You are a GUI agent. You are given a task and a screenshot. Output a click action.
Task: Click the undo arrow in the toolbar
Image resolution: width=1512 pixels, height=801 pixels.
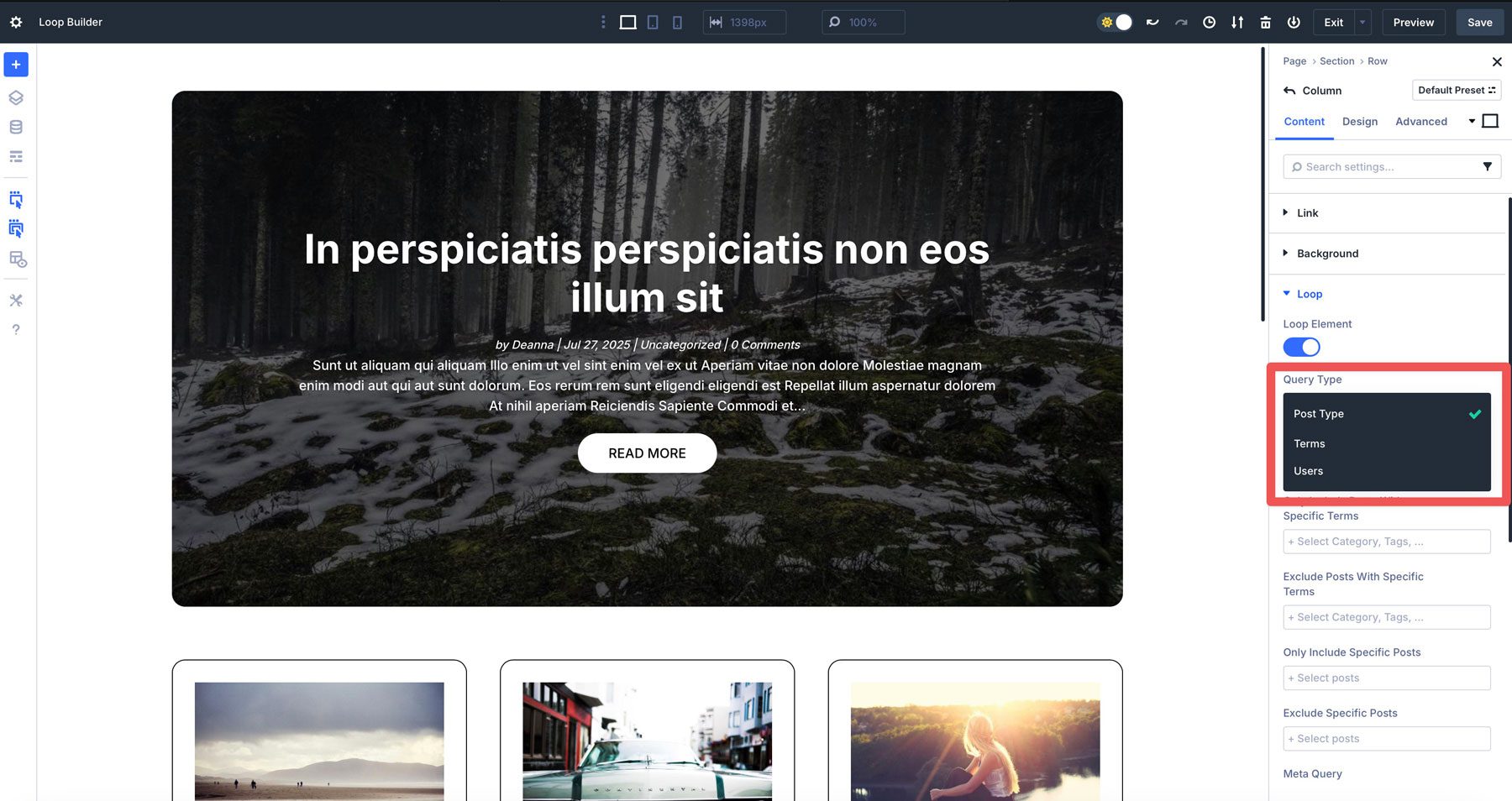coord(1152,23)
